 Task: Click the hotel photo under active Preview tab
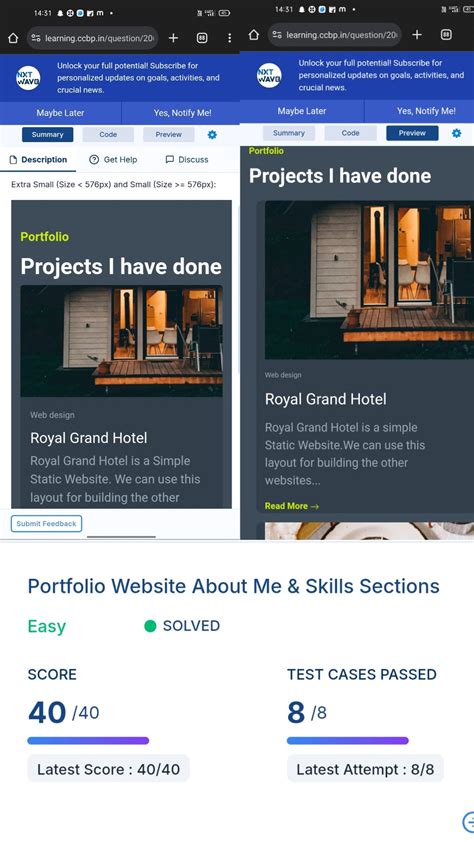(369, 280)
